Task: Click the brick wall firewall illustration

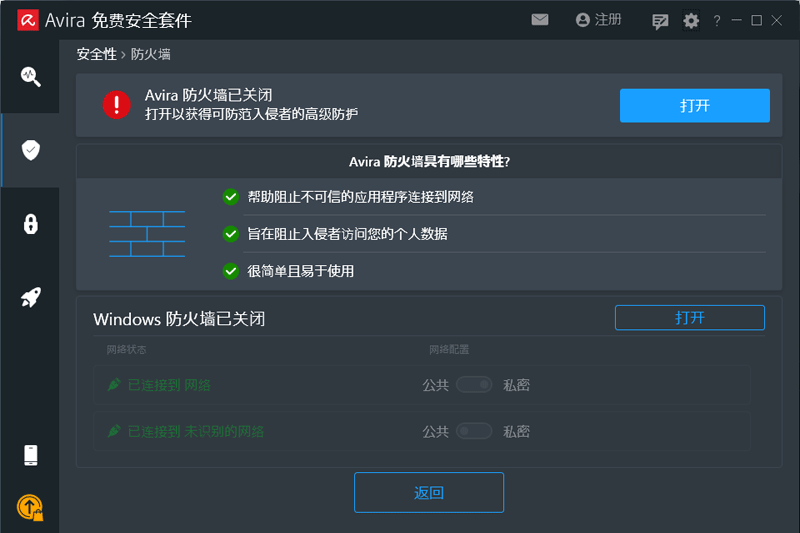Action: point(146,234)
